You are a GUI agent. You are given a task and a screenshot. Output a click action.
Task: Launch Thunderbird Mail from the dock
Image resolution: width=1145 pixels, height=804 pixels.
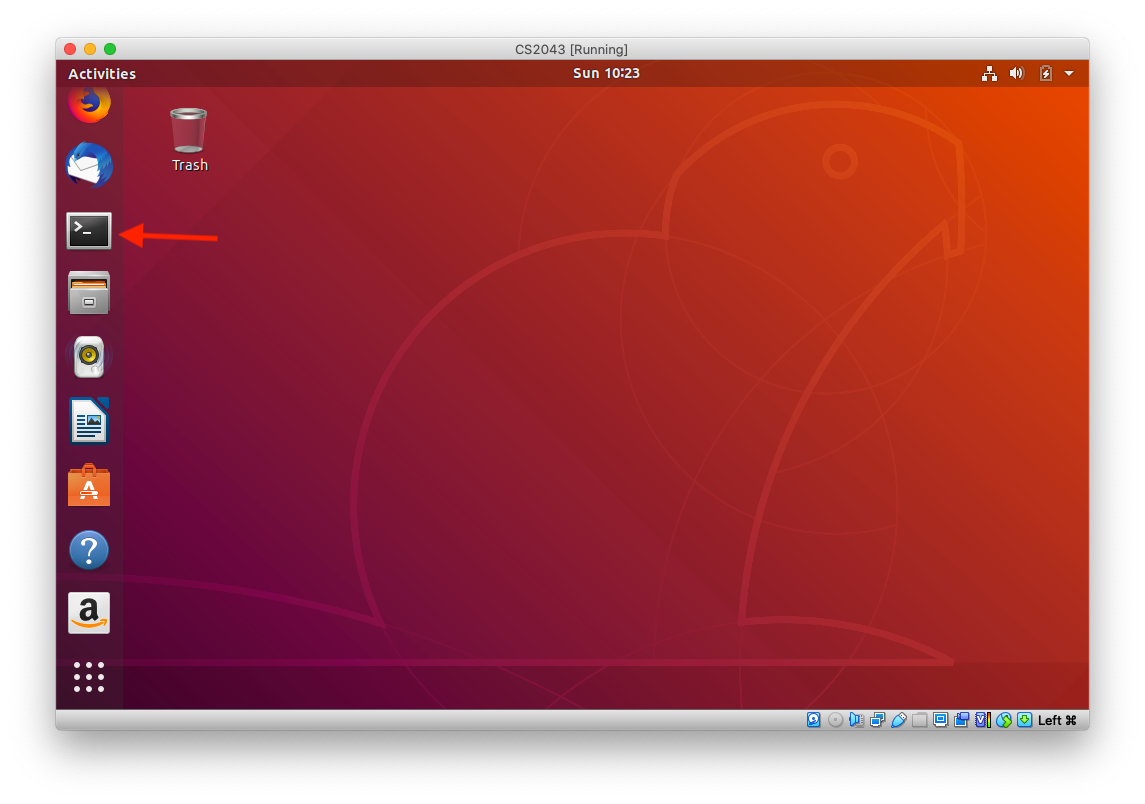pyautogui.click(x=89, y=166)
